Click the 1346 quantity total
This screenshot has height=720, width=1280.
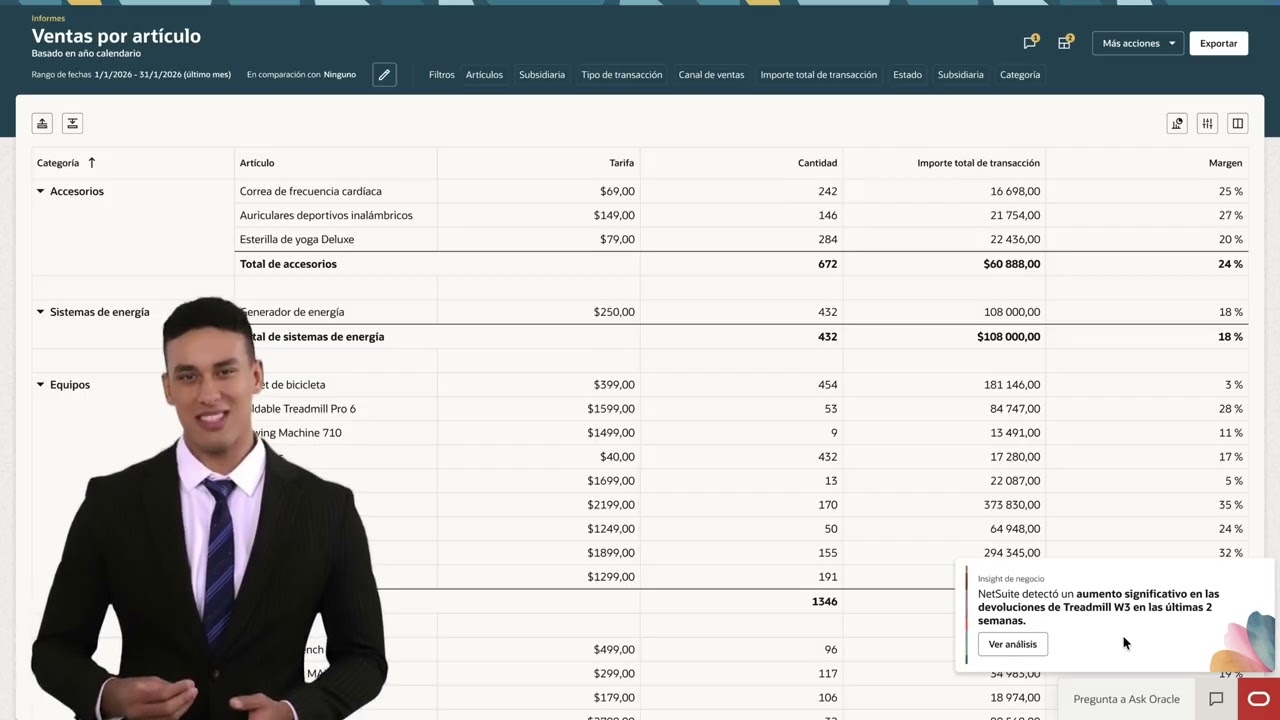coord(825,602)
